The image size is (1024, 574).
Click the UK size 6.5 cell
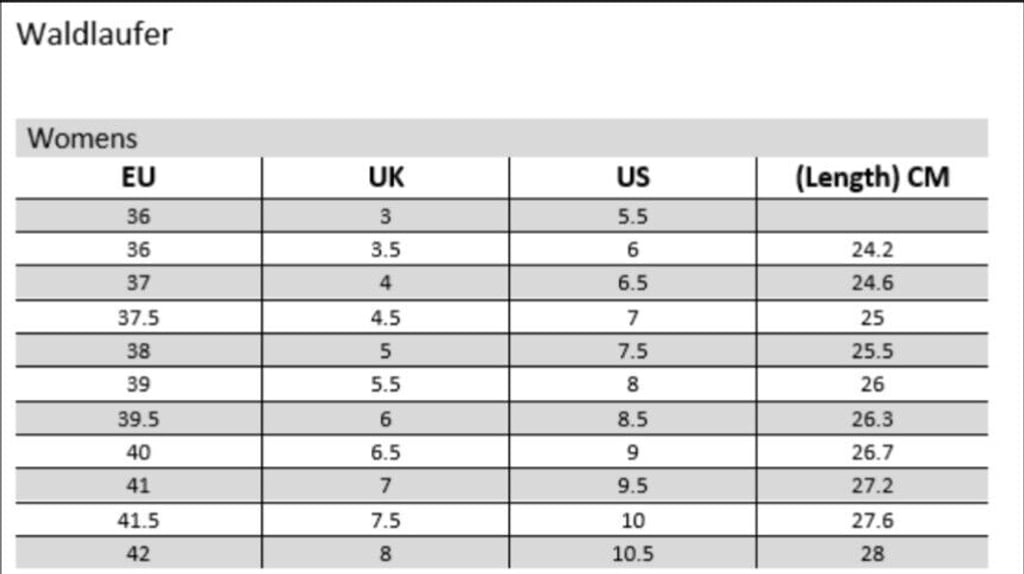[385, 452]
